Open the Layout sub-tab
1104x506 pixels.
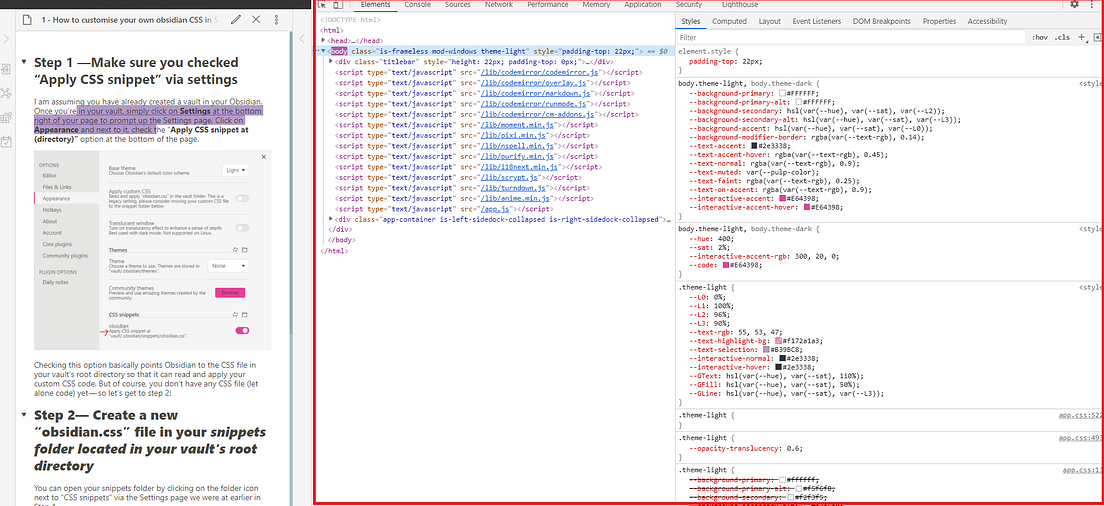[770, 21]
